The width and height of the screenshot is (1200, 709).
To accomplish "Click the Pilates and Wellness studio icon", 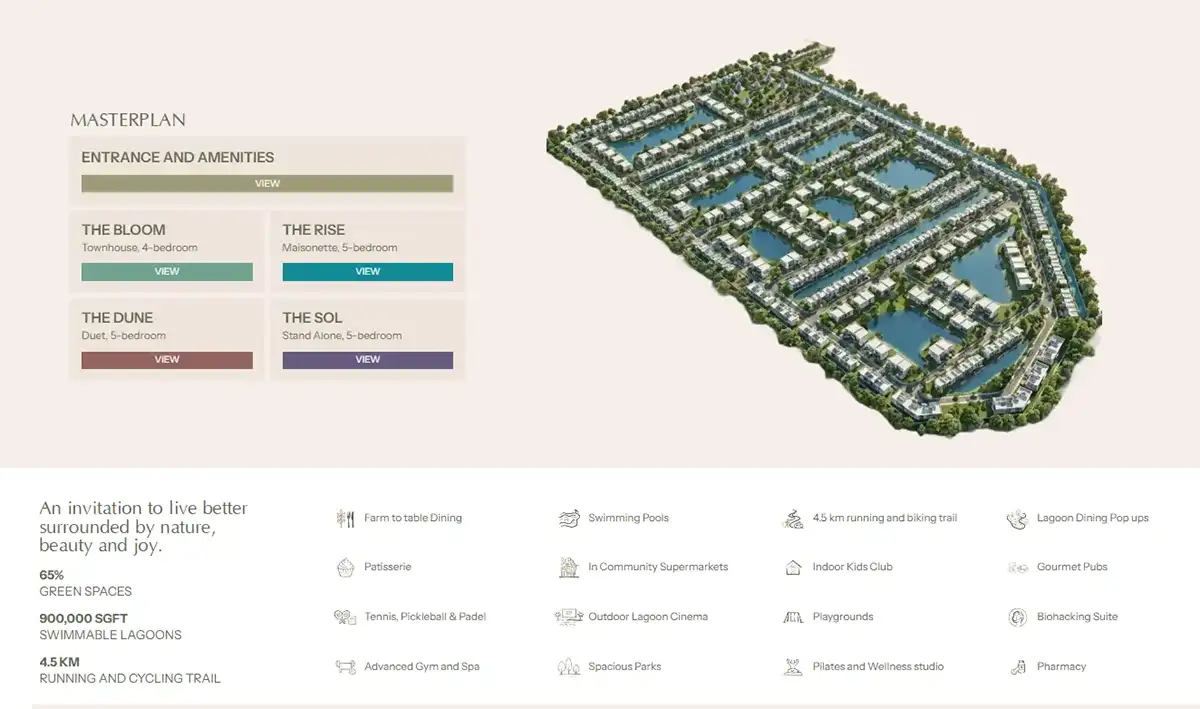I will tap(793, 667).
